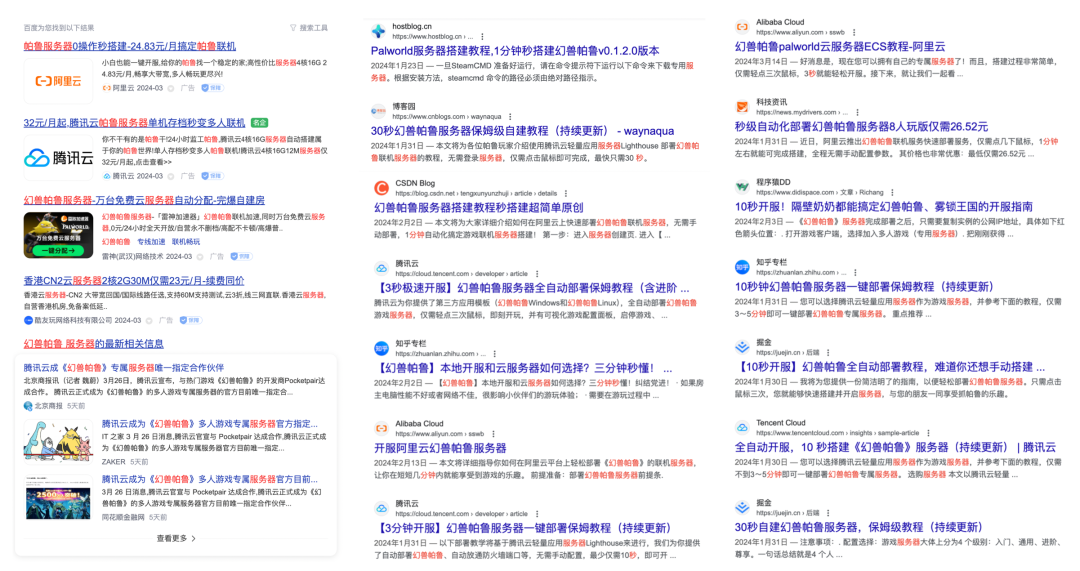Click 保障 badge under 阿里云 ad
The image size is (1080, 571).
pos(212,88)
